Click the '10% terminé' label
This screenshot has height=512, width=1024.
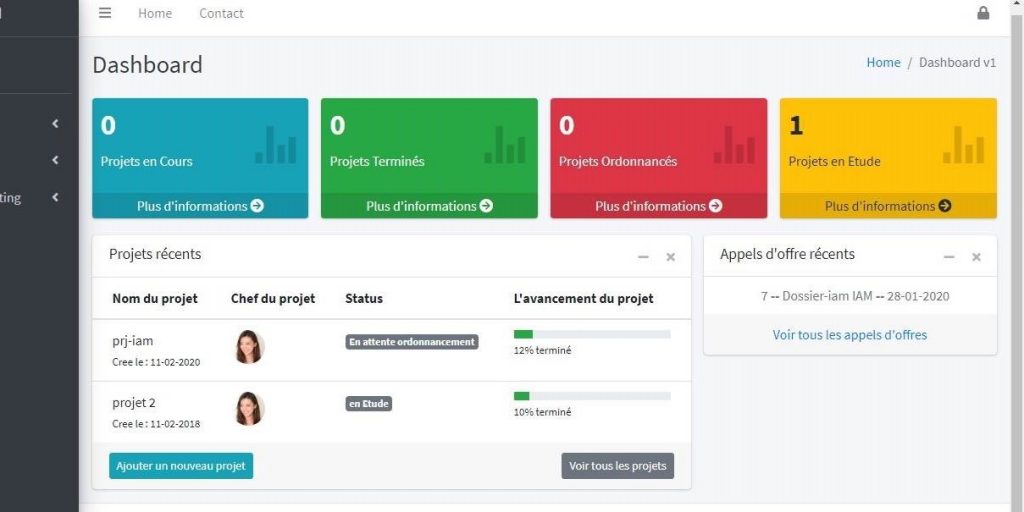pyautogui.click(x=543, y=412)
